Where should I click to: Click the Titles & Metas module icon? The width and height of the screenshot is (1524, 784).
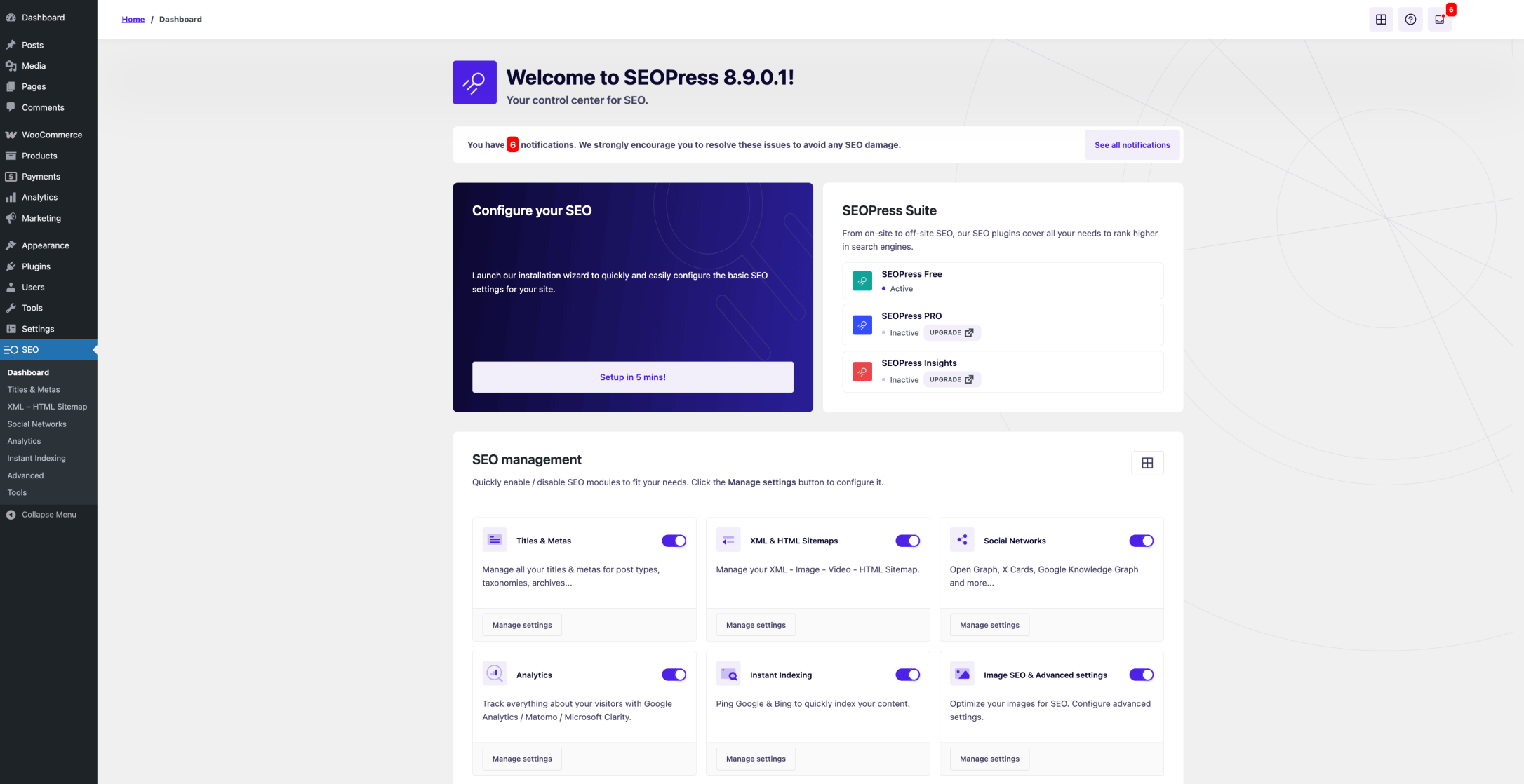pyautogui.click(x=495, y=540)
